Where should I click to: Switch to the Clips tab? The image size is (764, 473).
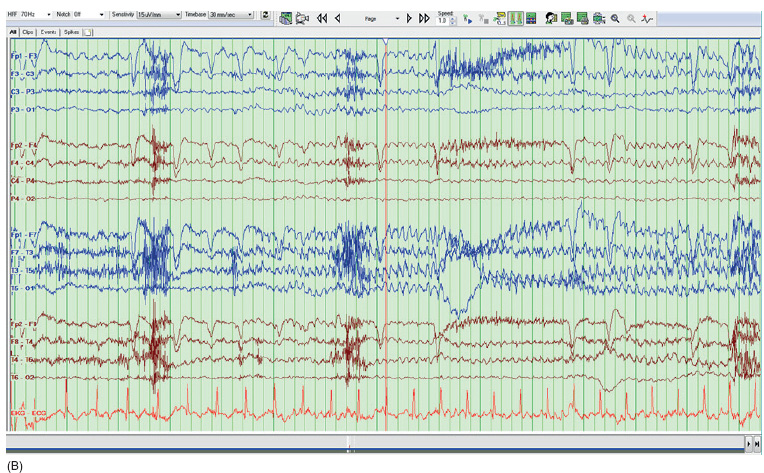[x=28, y=32]
